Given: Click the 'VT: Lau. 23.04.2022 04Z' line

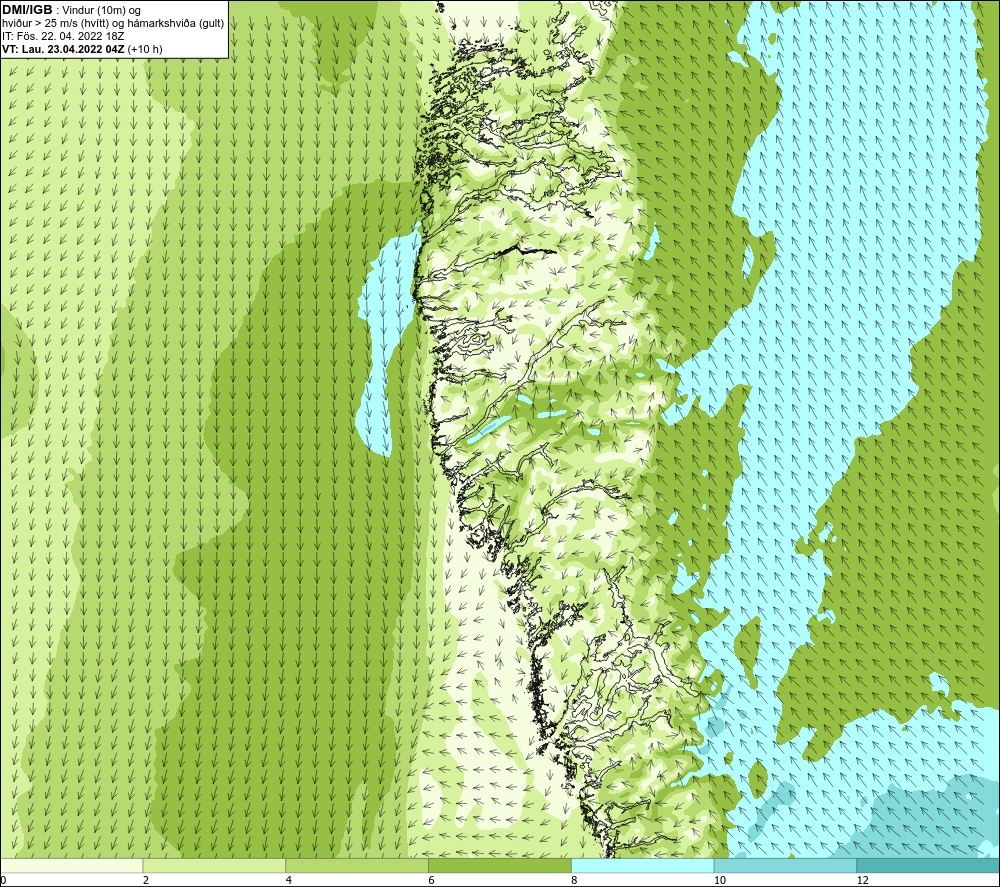Looking at the screenshot, I should (64, 49).
